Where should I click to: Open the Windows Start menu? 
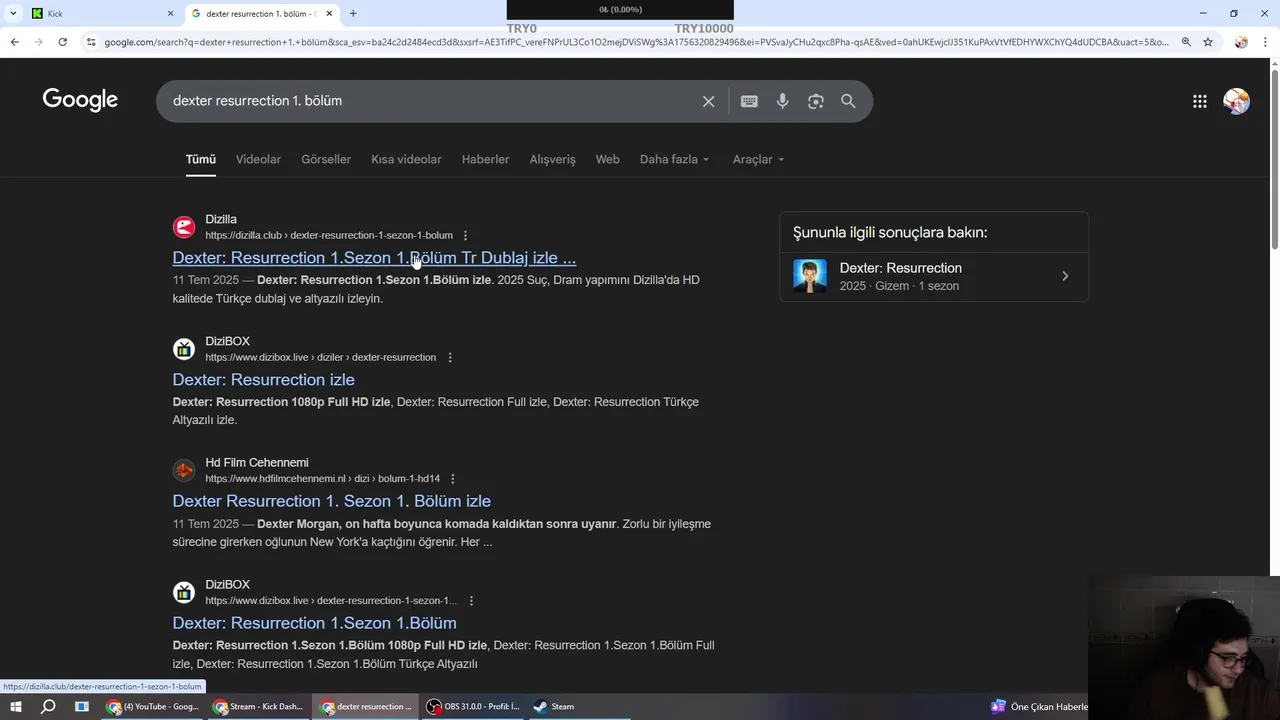click(x=15, y=706)
